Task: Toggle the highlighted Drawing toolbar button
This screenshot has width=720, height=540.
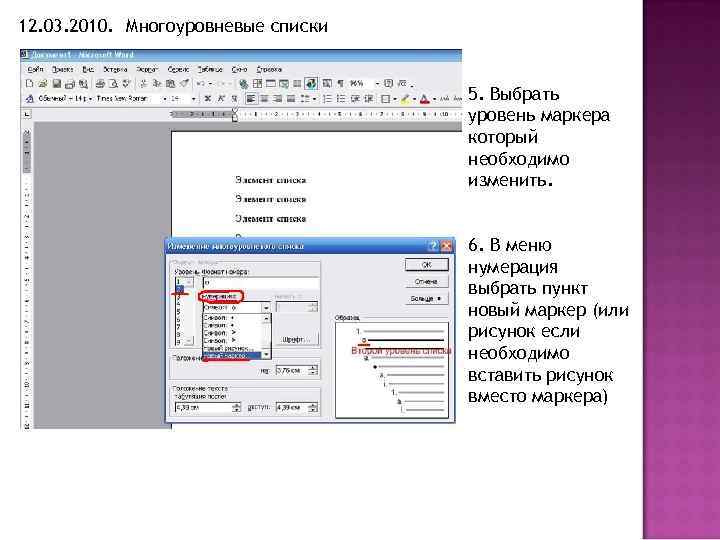Action: click(x=311, y=84)
